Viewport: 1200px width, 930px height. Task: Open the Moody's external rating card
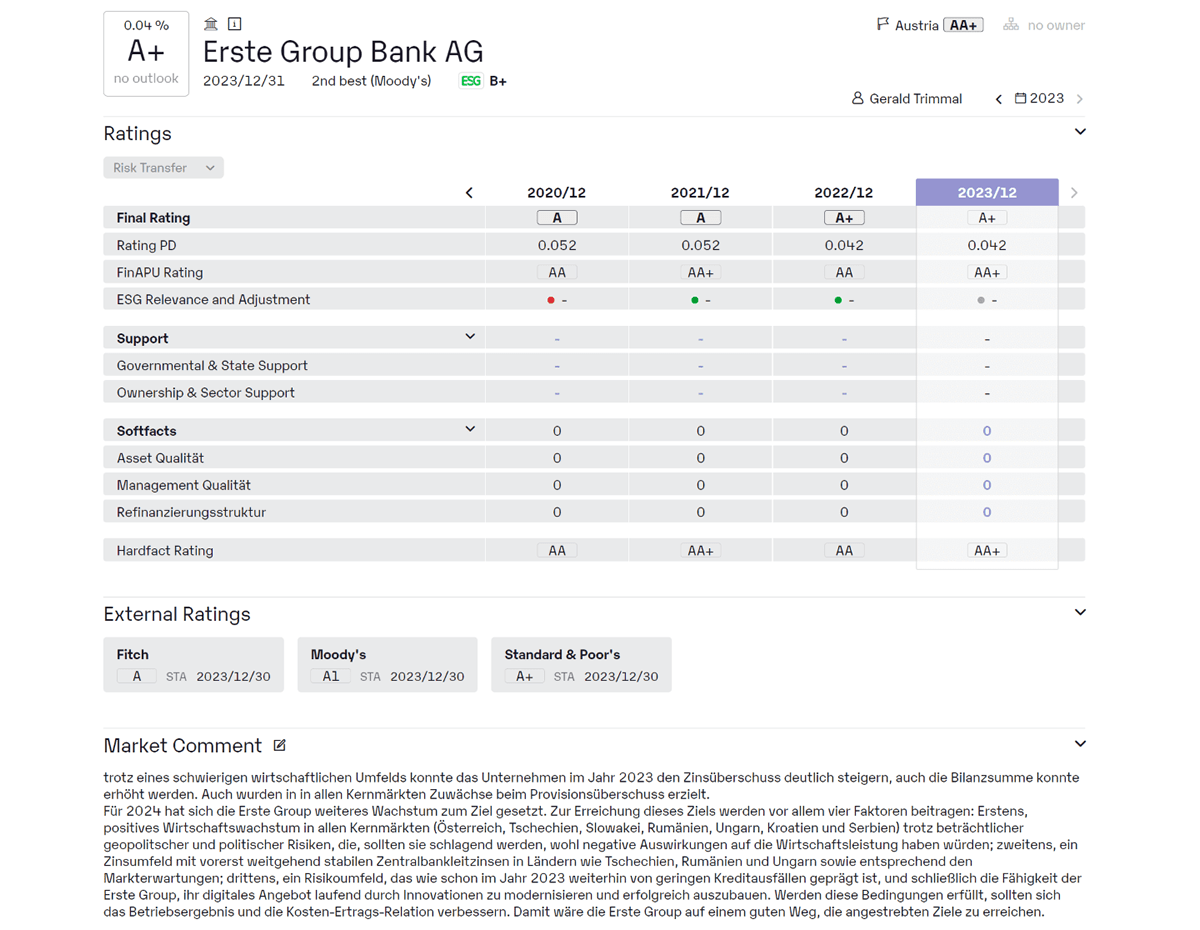387,665
